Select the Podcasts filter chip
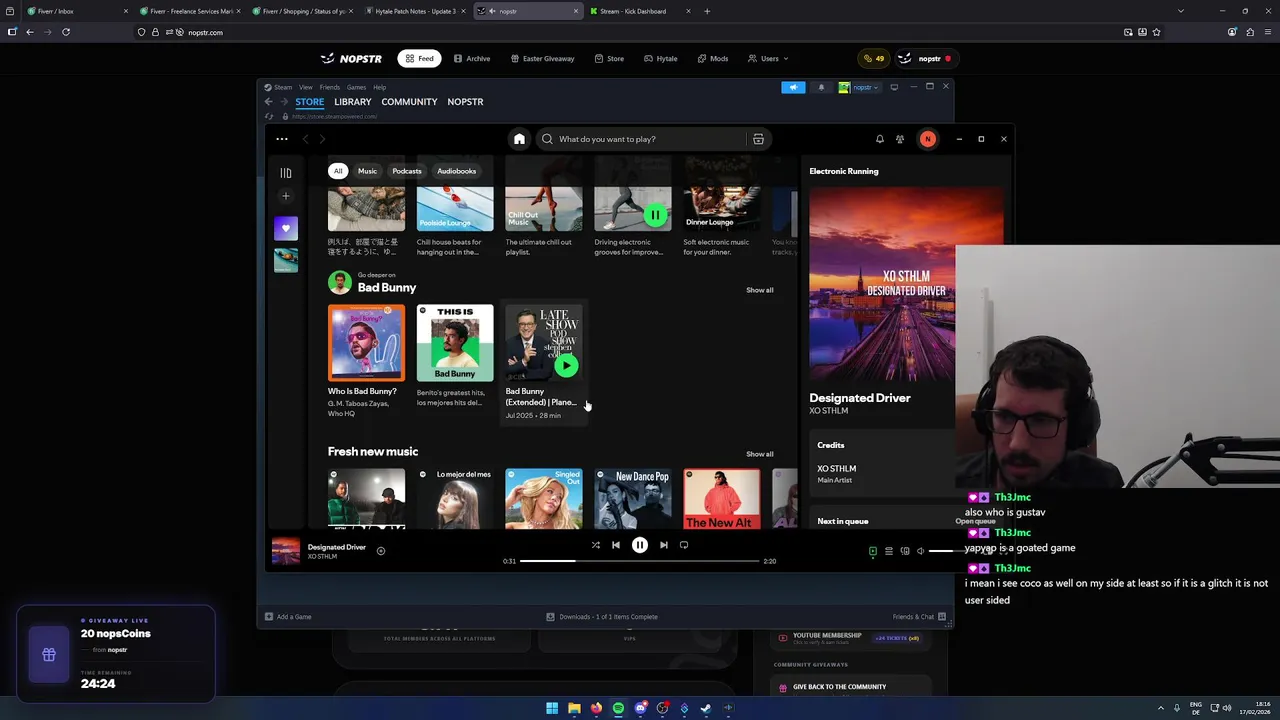This screenshot has height=720, width=1280. [x=407, y=171]
